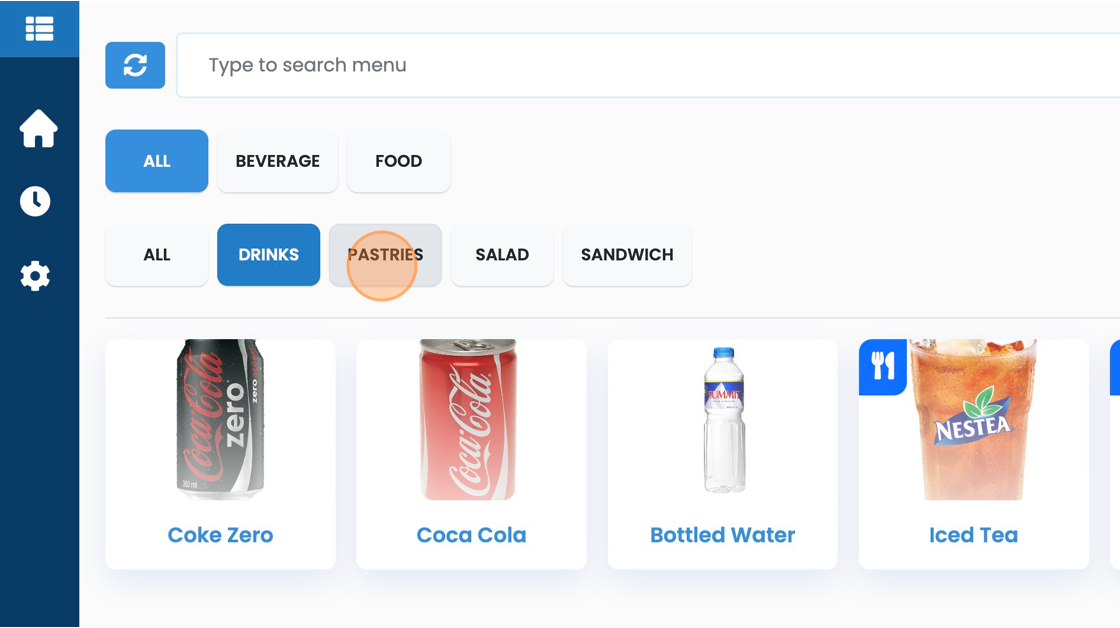Switch to the PASTRIES subcategory

[x=385, y=255]
